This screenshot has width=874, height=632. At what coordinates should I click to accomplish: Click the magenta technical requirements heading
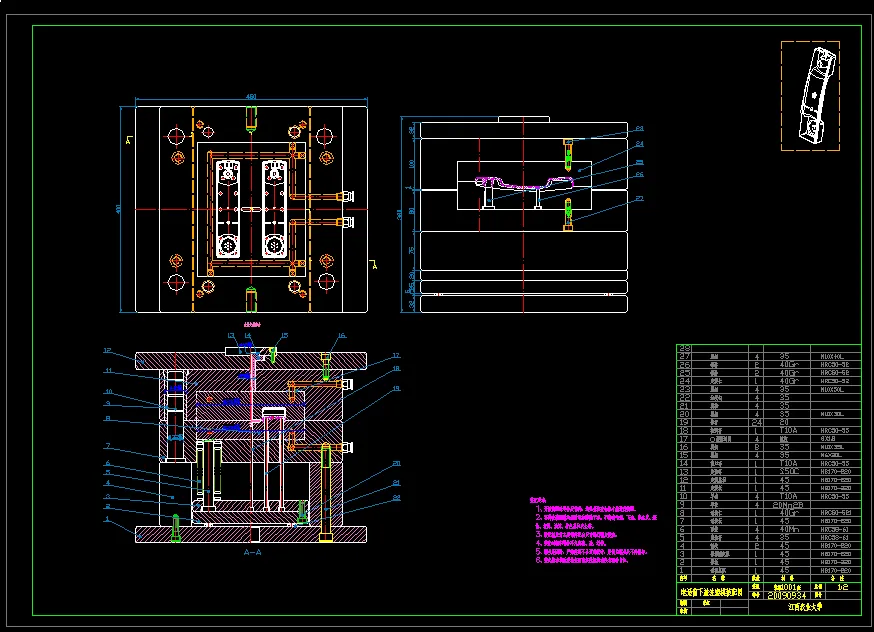[538, 500]
